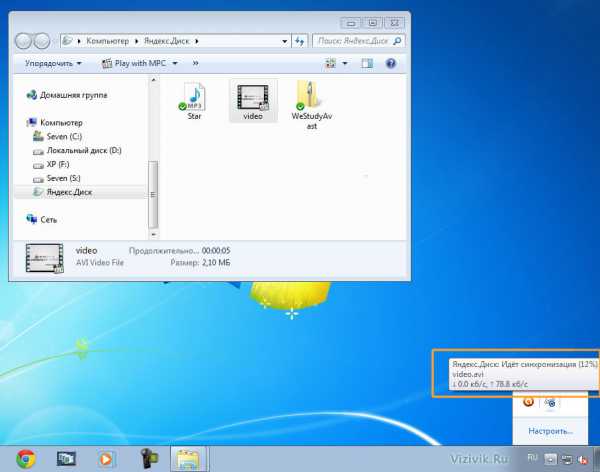Screen dimensions: 600x472
Task: Click the network tray icon
Action: [x=567, y=459]
